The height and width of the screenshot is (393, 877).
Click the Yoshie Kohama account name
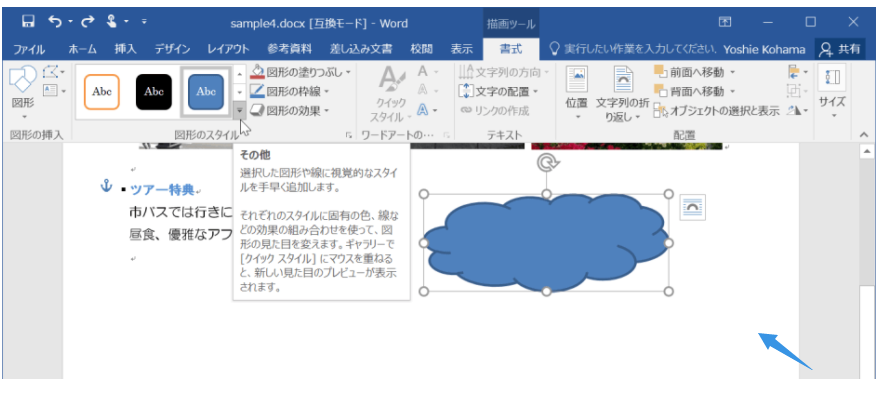764,50
